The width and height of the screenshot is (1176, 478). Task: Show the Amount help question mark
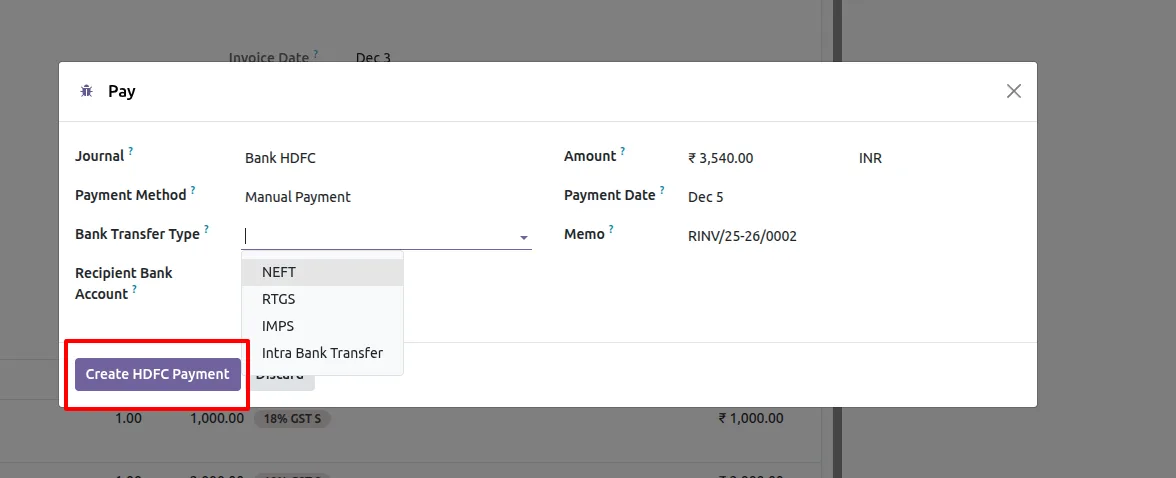pyautogui.click(x=622, y=151)
